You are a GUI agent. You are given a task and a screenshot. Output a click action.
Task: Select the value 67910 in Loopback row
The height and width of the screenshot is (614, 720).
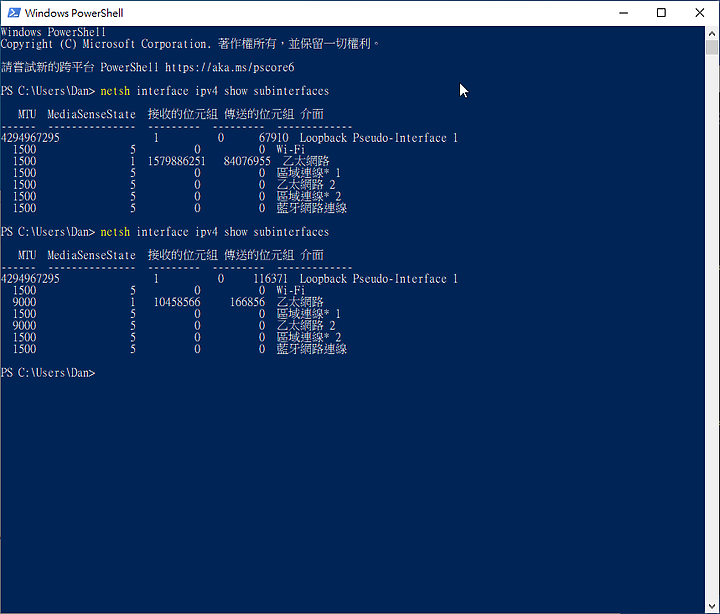pyautogui.click(x=274, y=138)
